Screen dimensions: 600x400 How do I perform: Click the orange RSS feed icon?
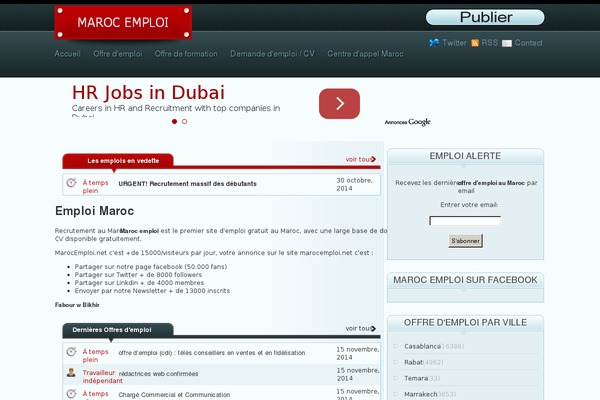click(475, 43)
